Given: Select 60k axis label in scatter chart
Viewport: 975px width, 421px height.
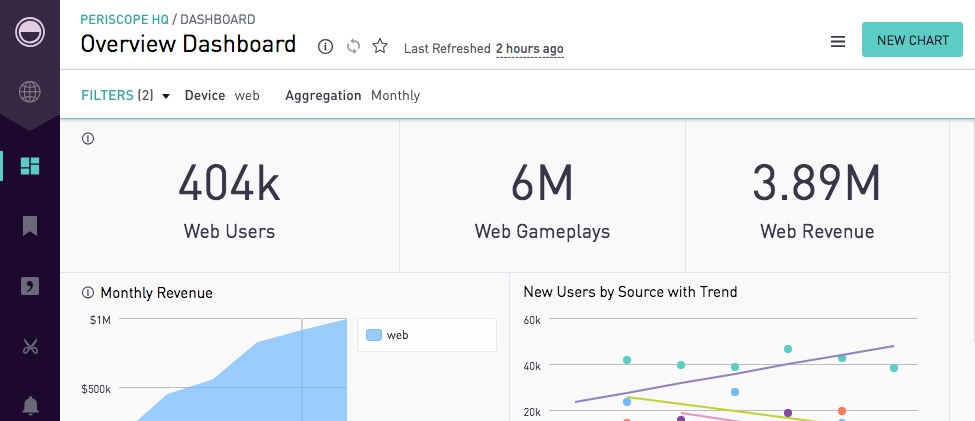Looking at the screenshot, I should coord(532,319).
